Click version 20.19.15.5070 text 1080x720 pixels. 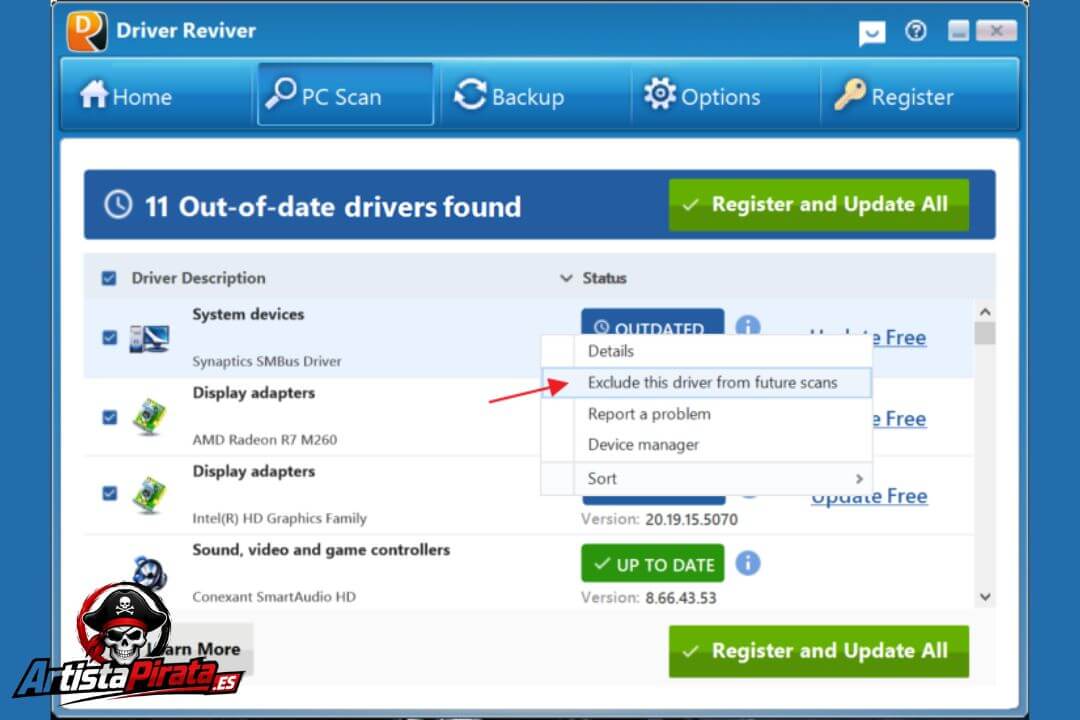(x=691, y=520)
